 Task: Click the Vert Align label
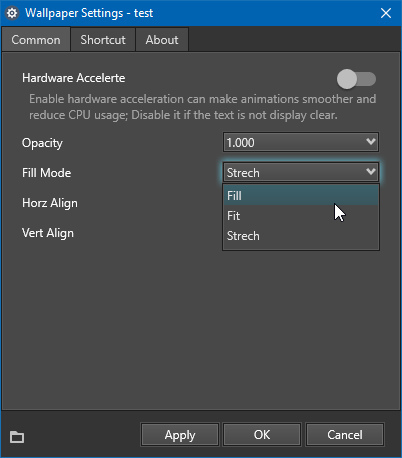tap(48, 233)
